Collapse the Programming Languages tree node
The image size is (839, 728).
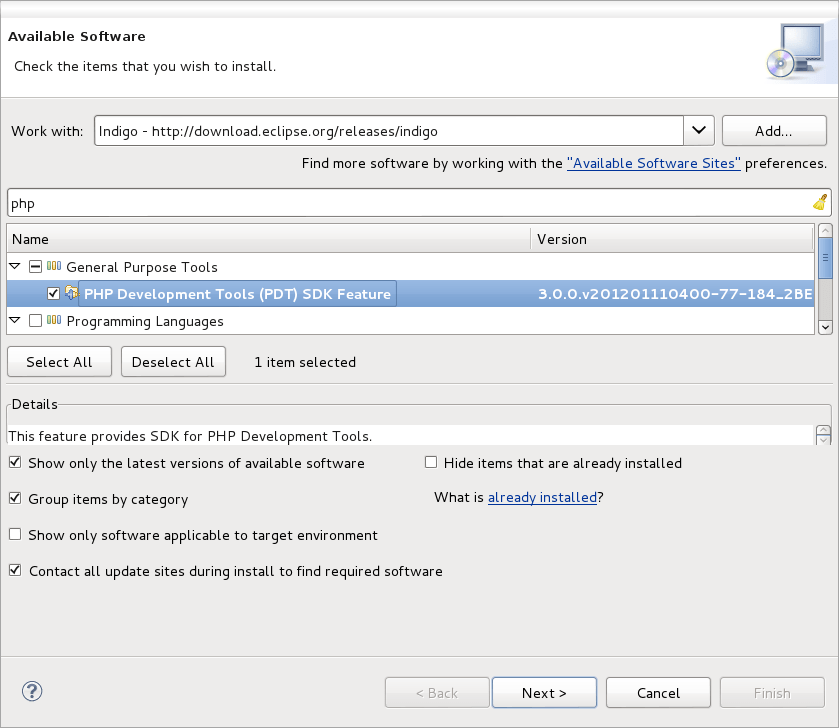[x=15, y=320]
